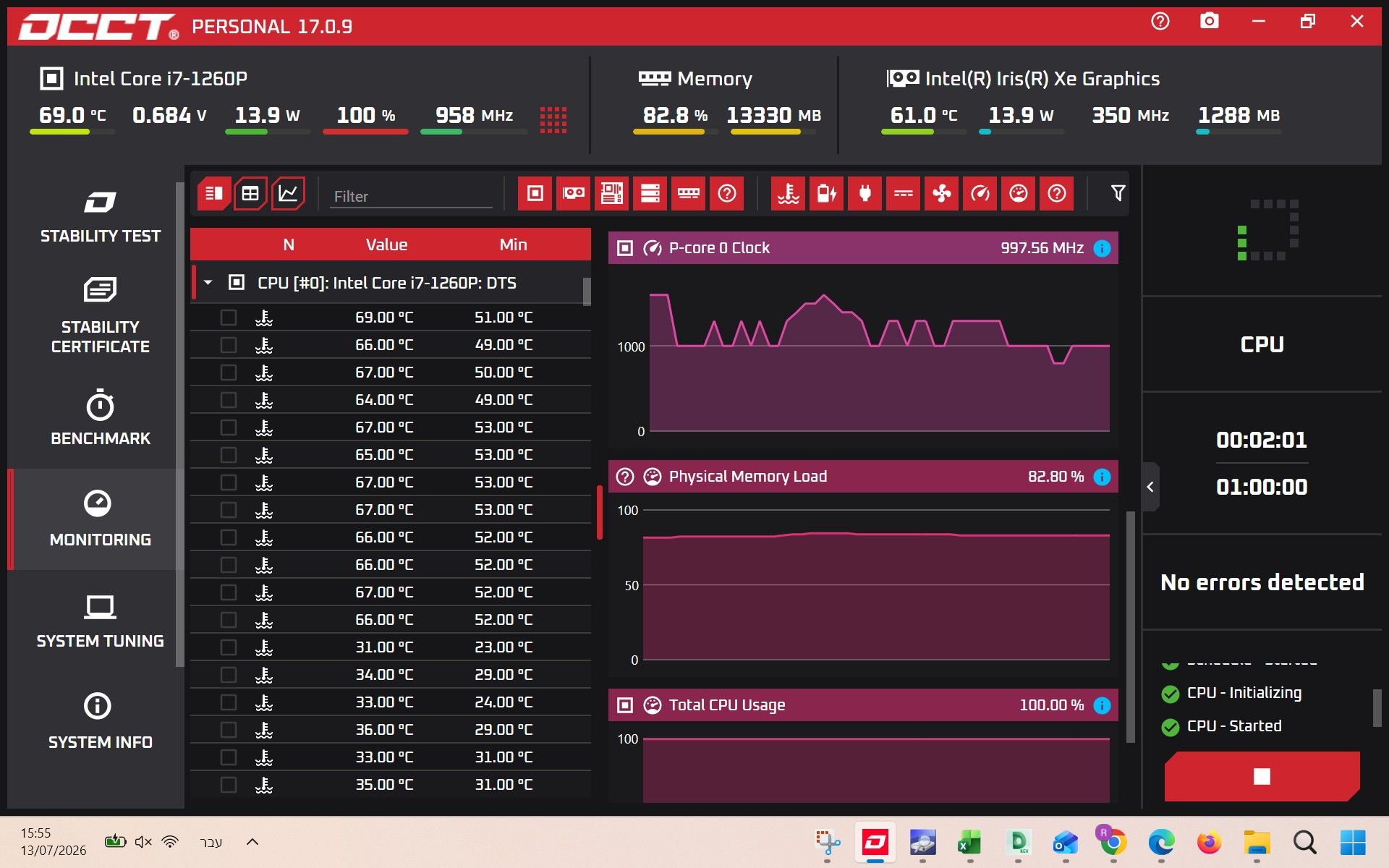Click into the Filter text field
This screenshot has height=868, width=1389.
411,196
